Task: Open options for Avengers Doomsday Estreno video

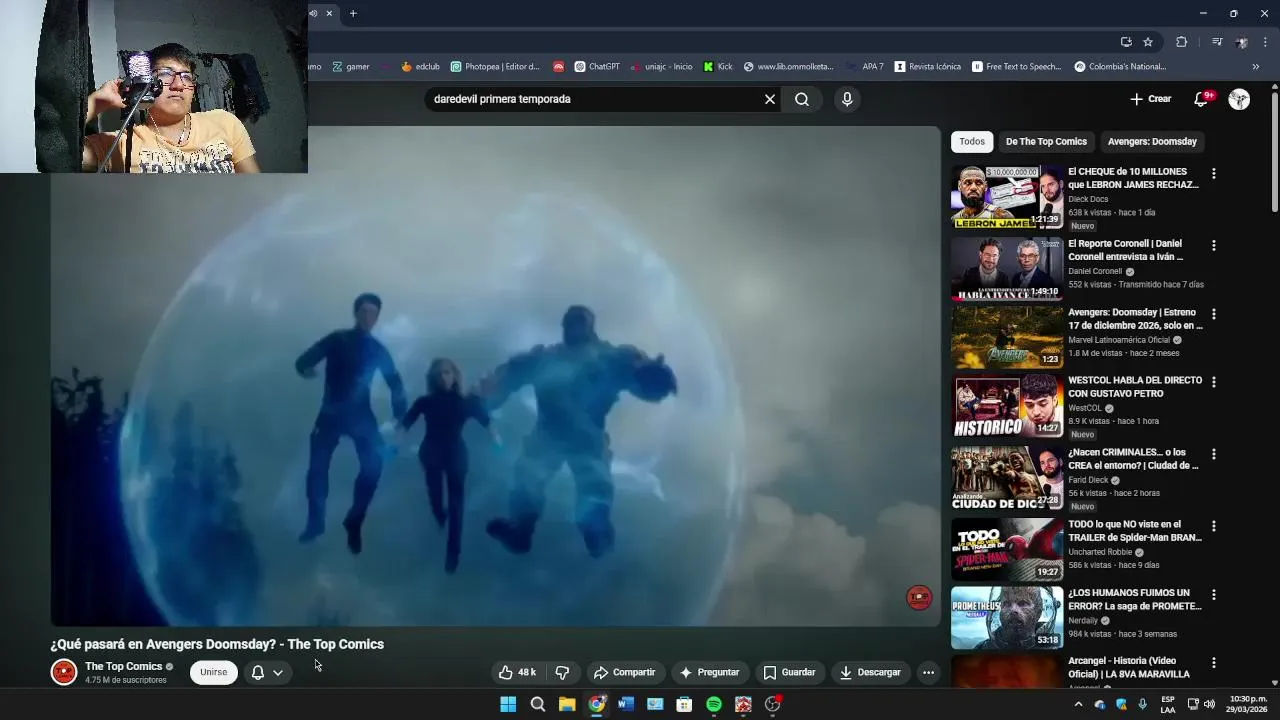Action: click(1214, 314)
